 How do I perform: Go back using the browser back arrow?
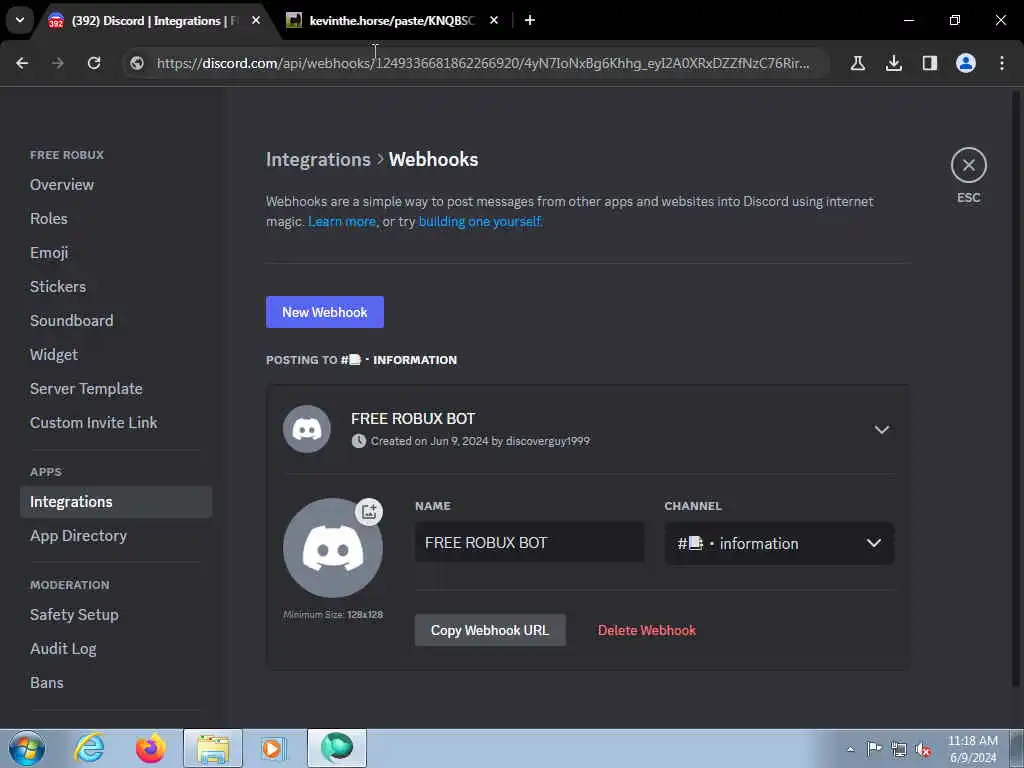[22, 63]
